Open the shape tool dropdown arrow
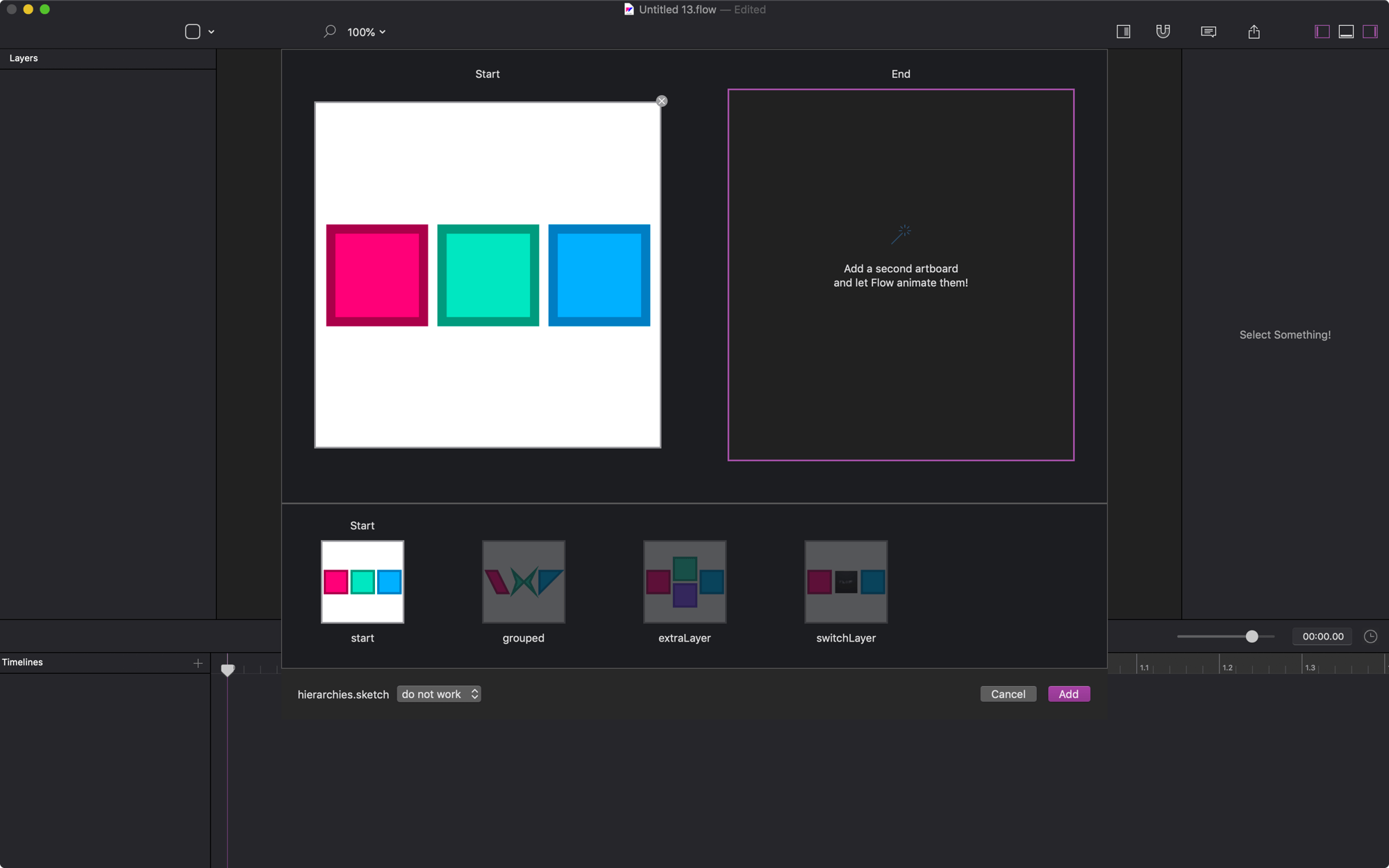Screen dimensions: 1389x868 click(x=211, y=32)
